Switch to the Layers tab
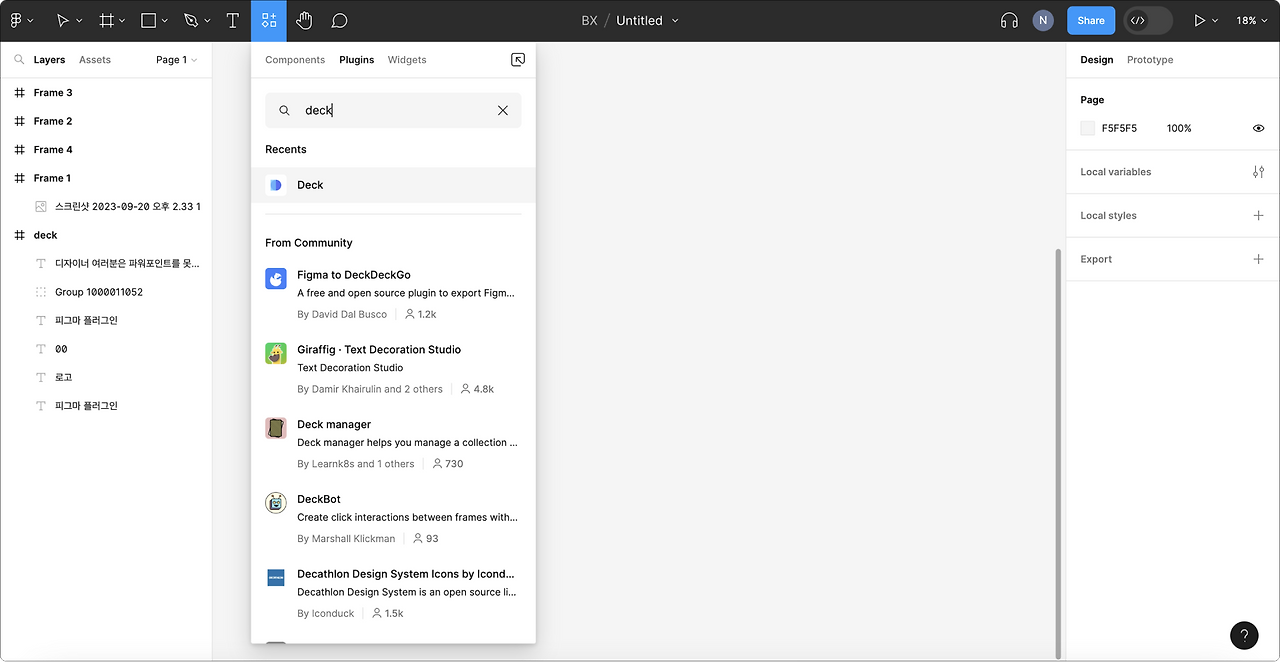 point(49,60)
